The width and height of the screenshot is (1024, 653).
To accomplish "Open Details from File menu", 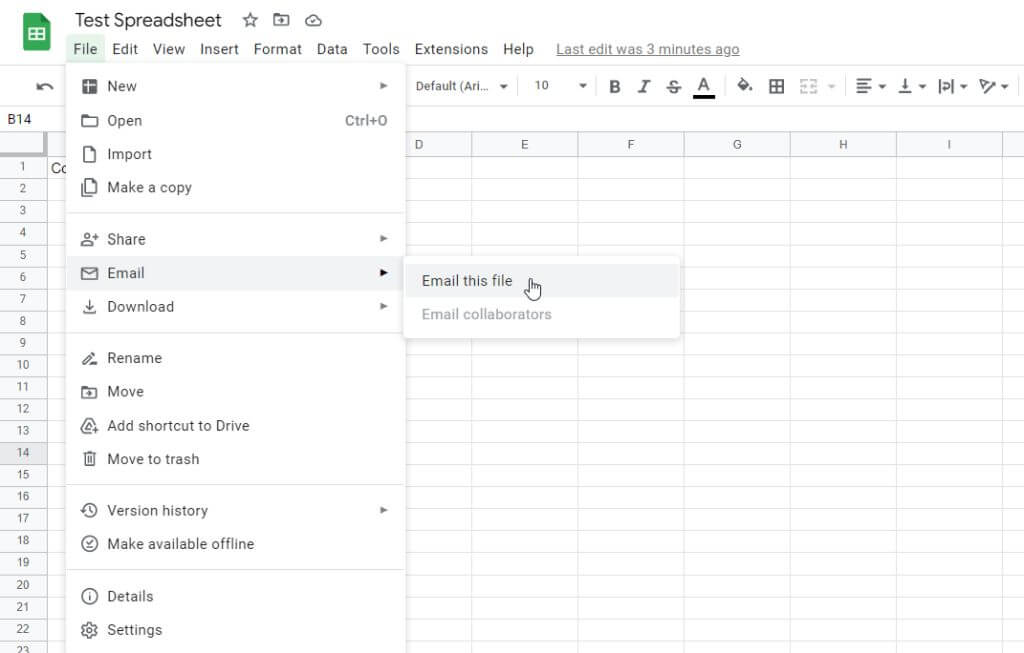I will [x=235, y=596].
